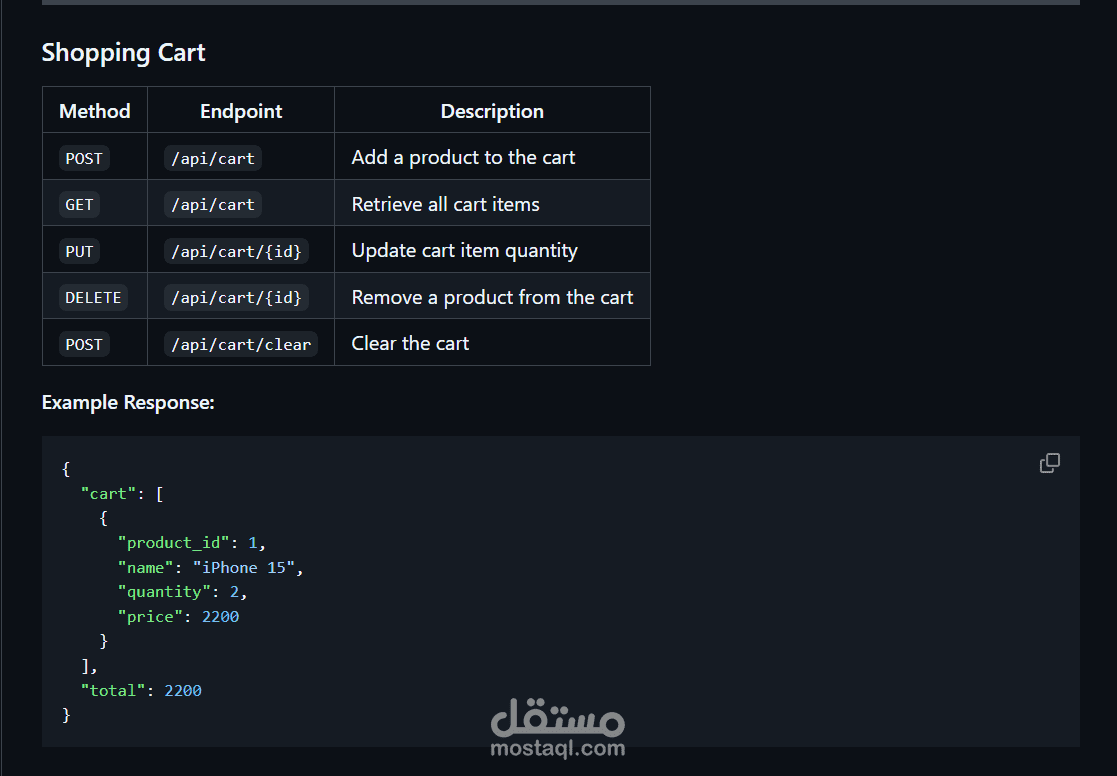This screenshot has width=1117, height=776.
Task: Click "Remove a product from the cart" text
Action: pos(492,297)
